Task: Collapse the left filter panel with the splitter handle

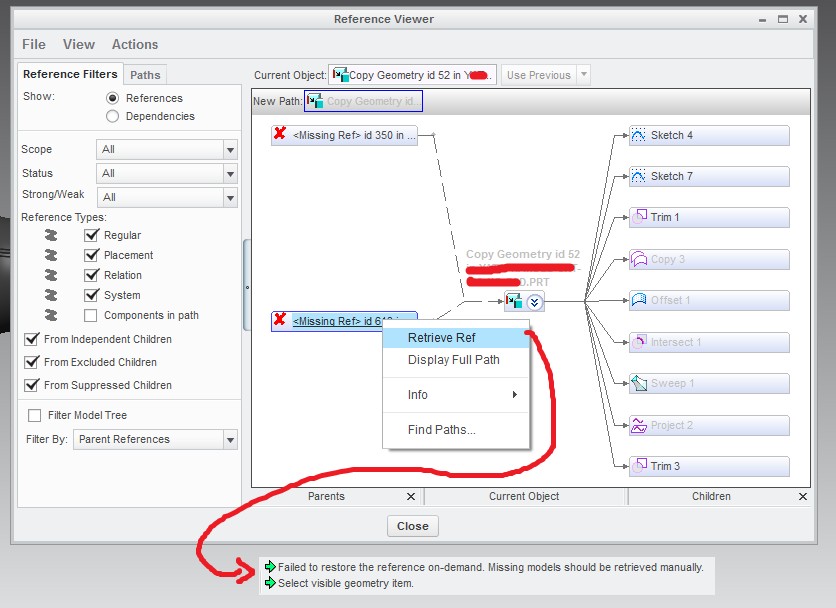Action: [x=247, y=287]
